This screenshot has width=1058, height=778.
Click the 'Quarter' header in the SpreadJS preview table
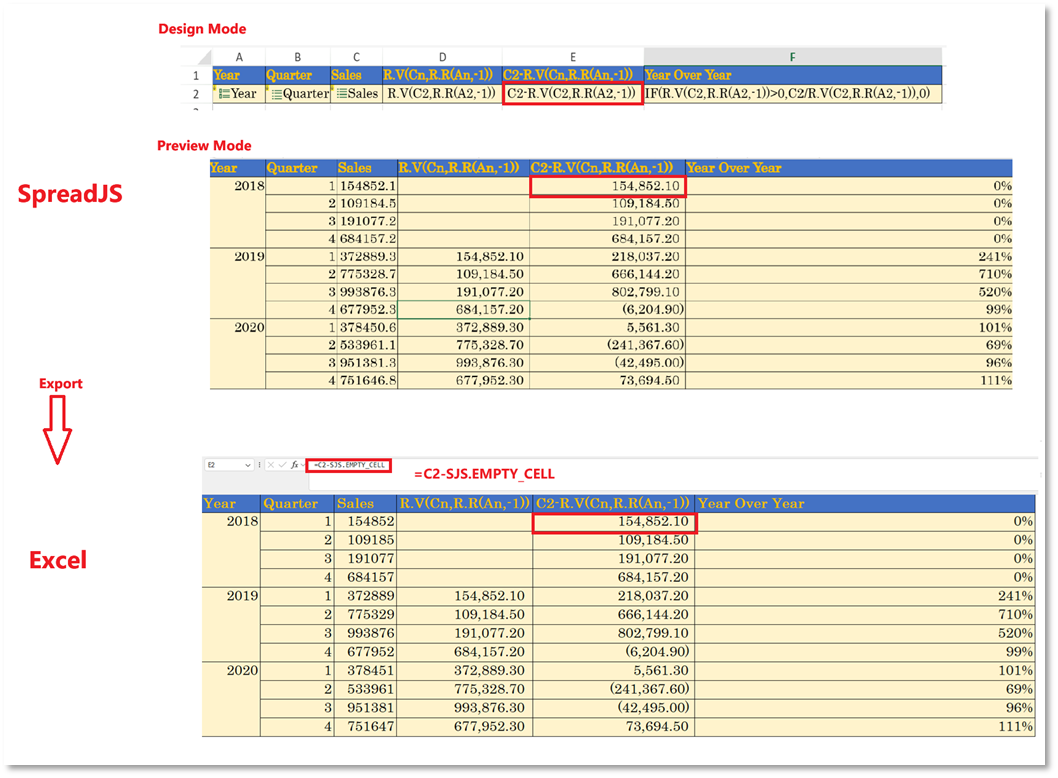[x=301, y=168]
